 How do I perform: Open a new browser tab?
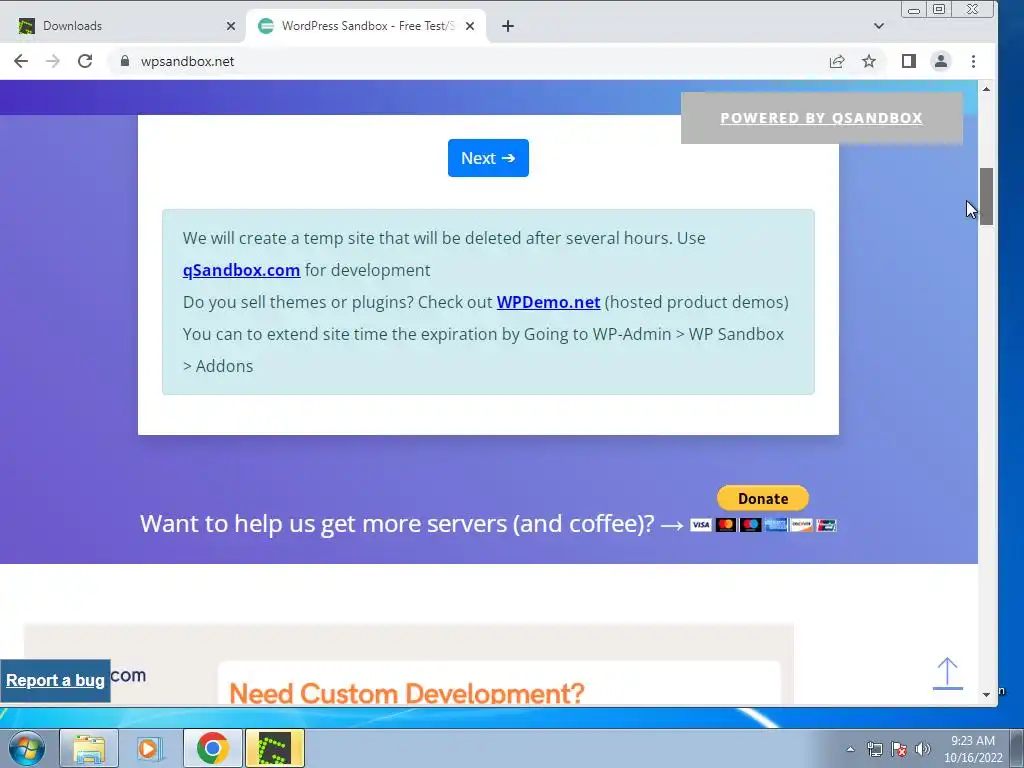point(507,26)
